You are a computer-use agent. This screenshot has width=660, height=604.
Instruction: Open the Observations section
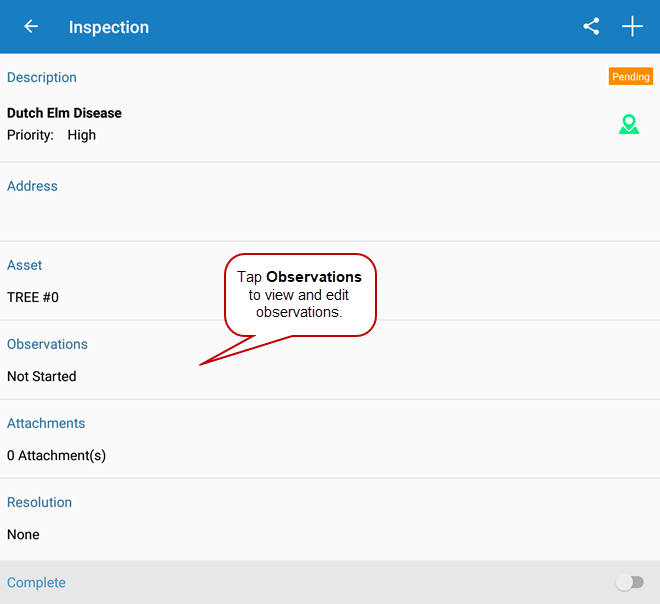(47, 344)
